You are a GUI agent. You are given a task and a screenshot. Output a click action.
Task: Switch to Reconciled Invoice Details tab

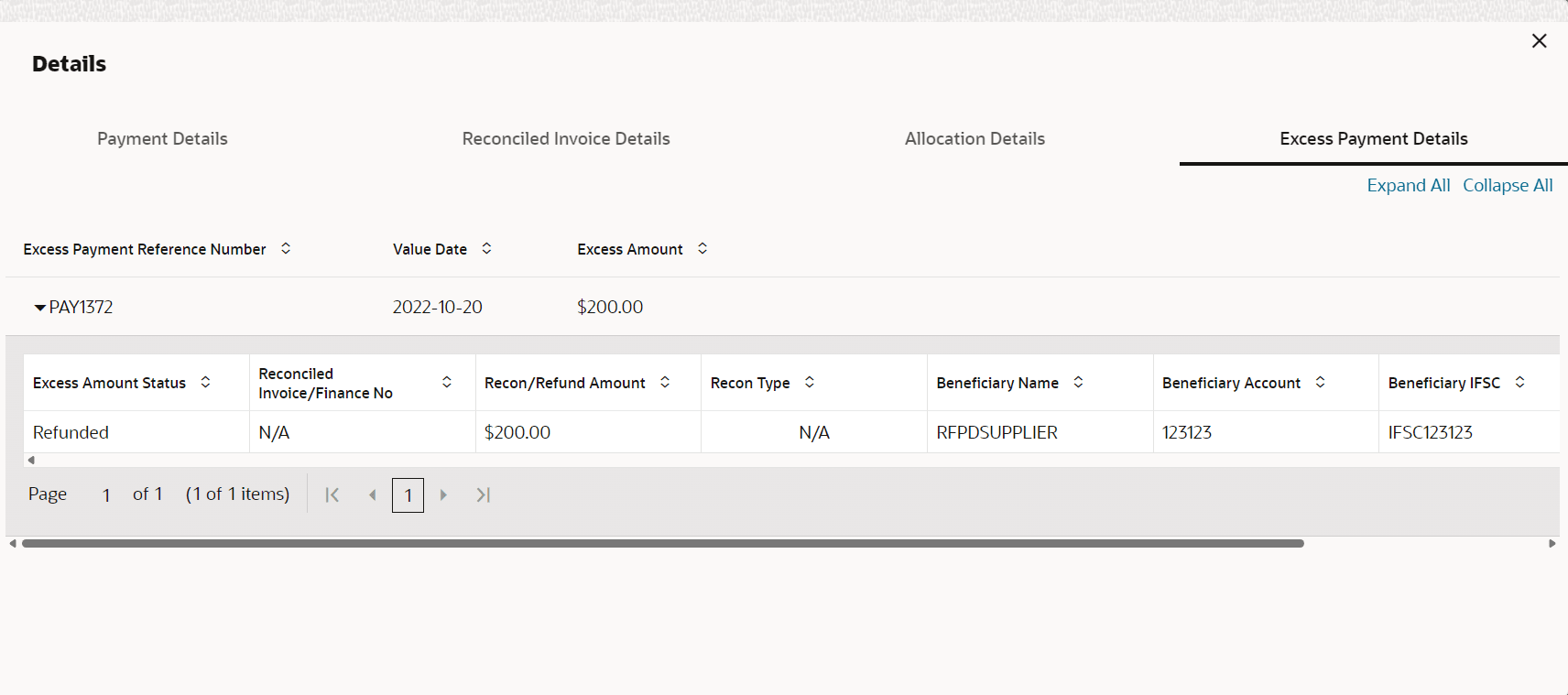coord(566,138)
